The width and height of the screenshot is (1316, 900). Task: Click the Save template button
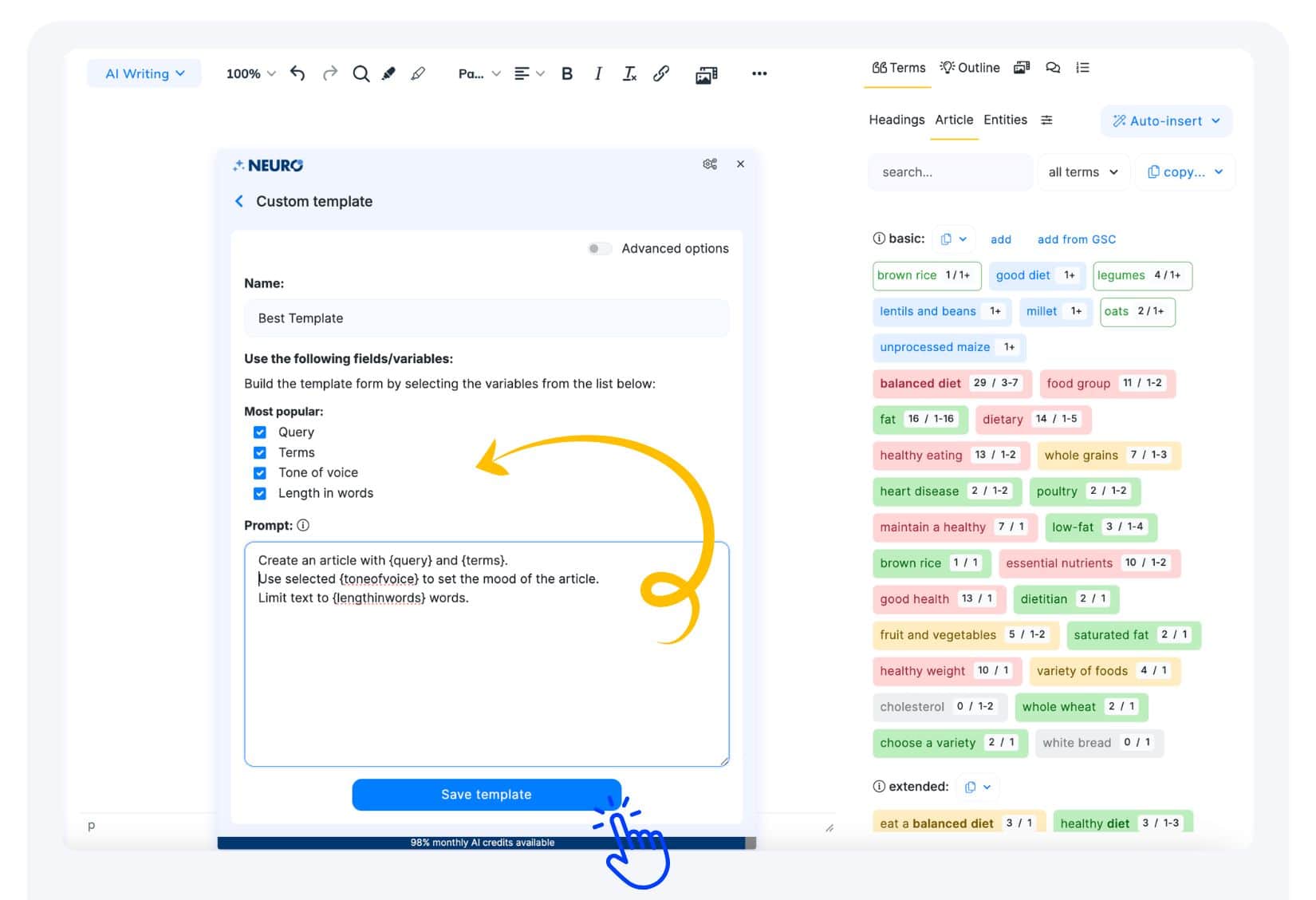pyautogui.click(x=487, y=795)
